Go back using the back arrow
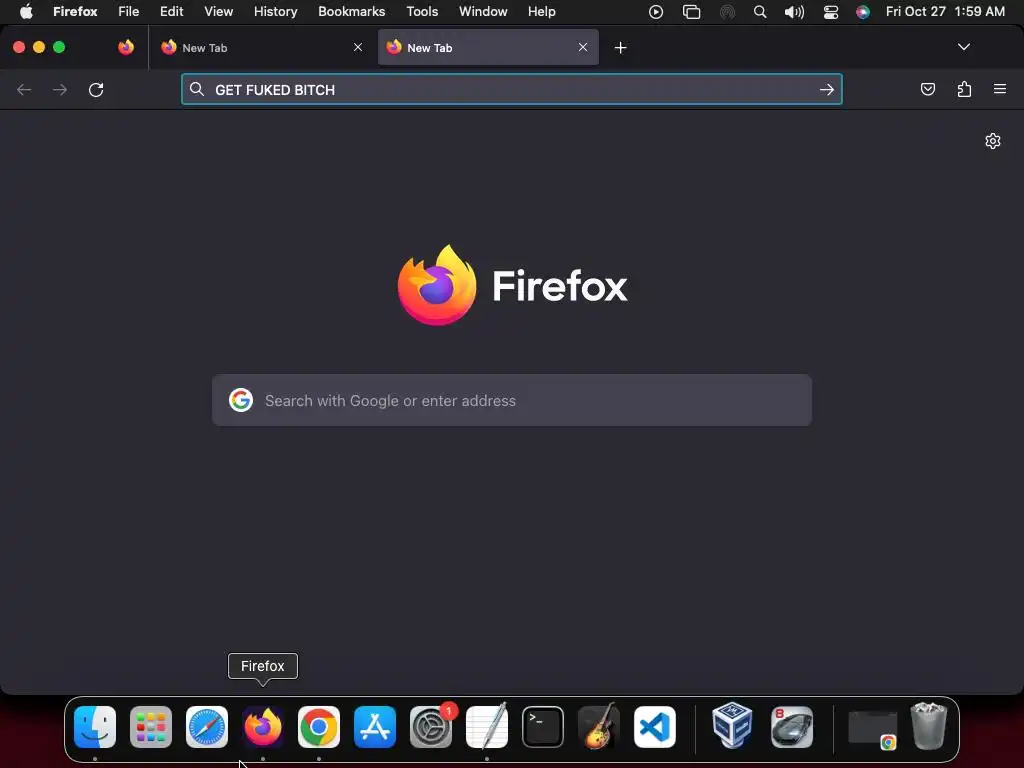 24,89
